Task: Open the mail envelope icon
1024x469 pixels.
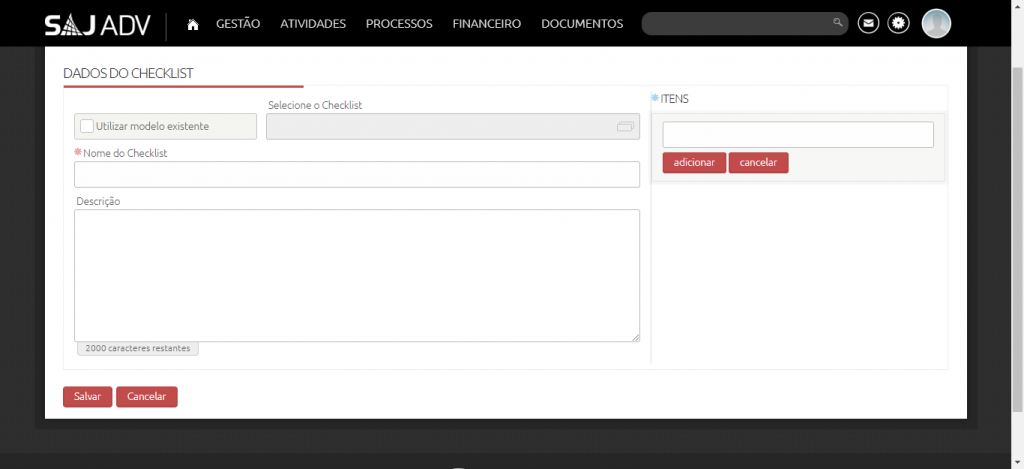Action: (x=868, y=23)
